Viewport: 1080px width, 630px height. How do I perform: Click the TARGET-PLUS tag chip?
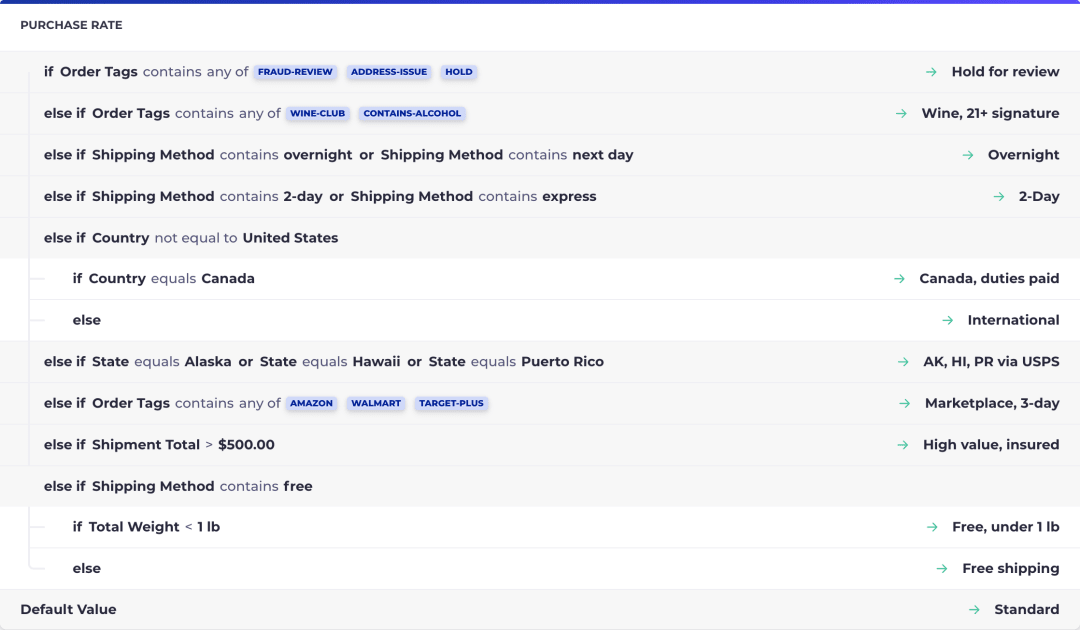451,403
